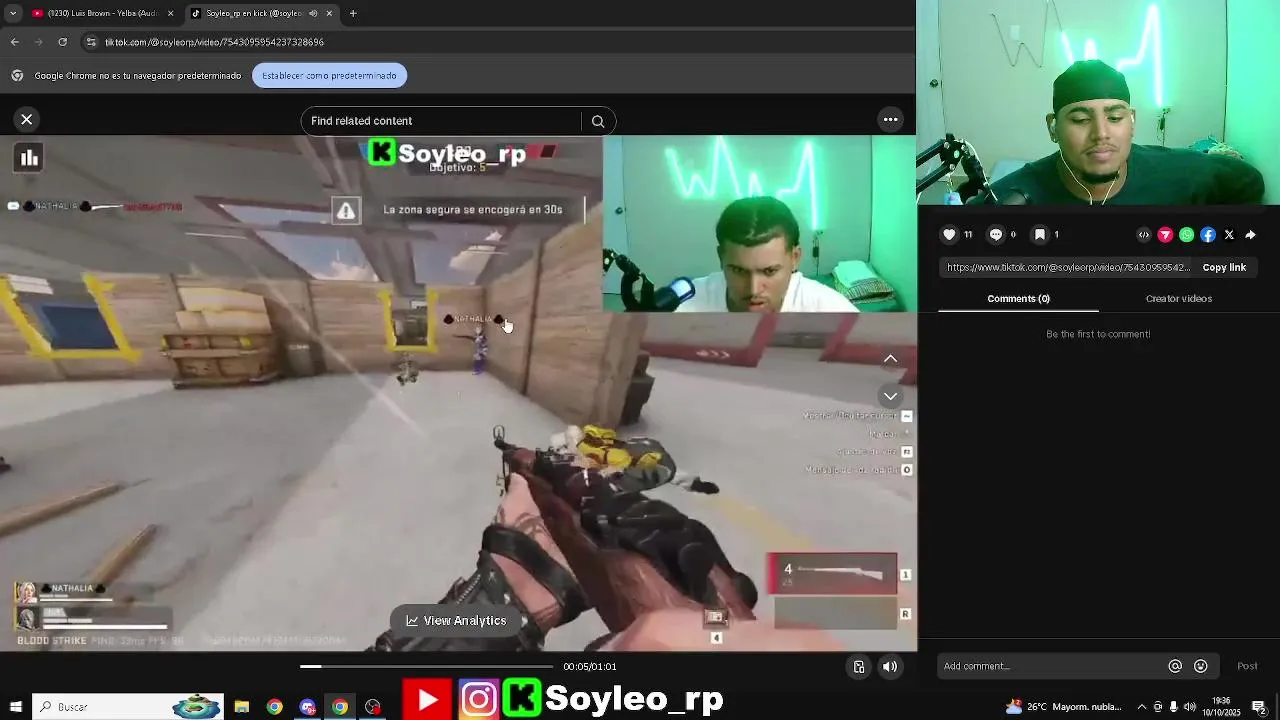Open comments via the speech bubble icon
Viewport: 1280px width, 720px height.
coord(995,234)
